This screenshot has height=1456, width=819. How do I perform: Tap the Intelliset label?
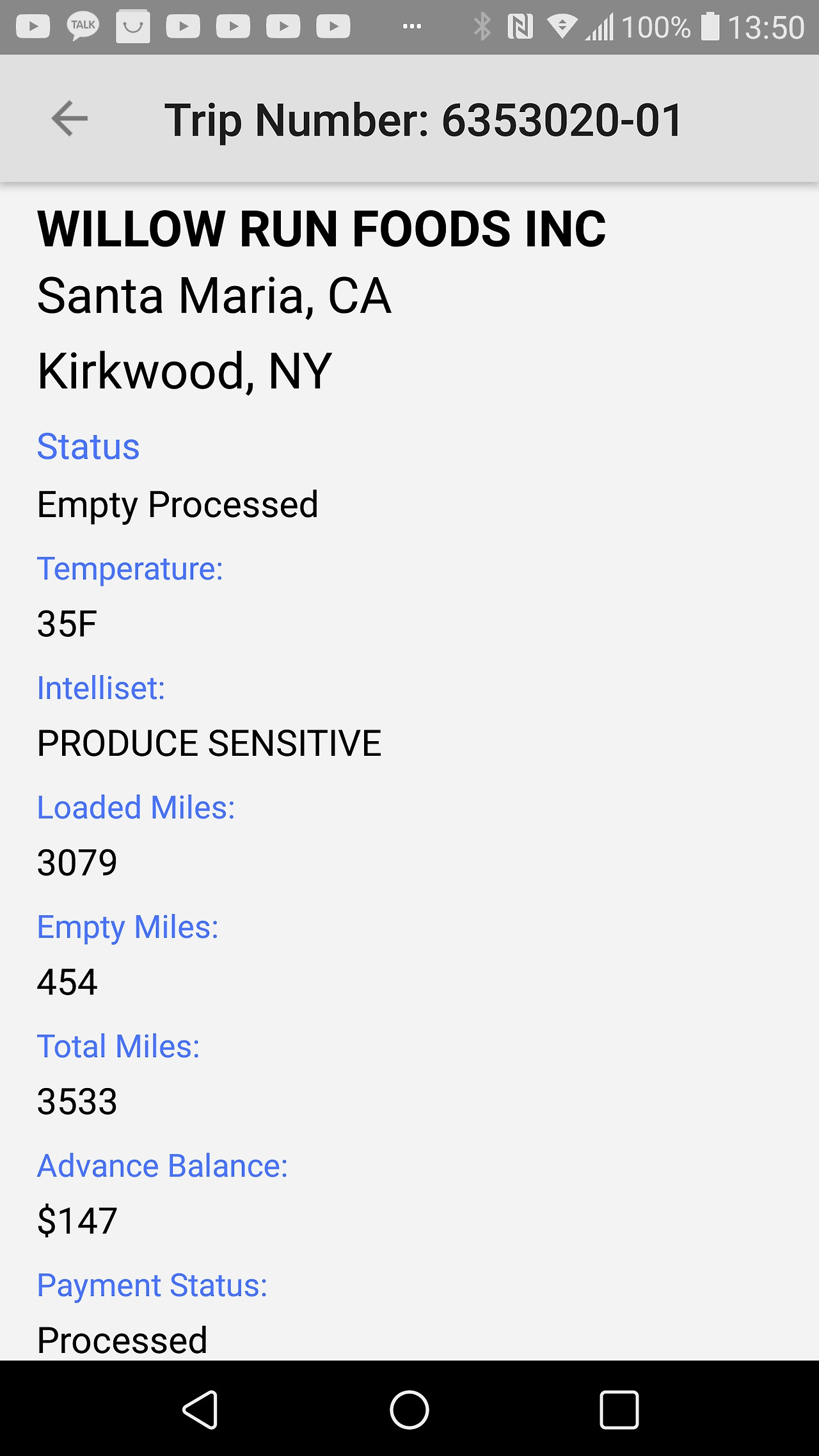tap(101, 688)
